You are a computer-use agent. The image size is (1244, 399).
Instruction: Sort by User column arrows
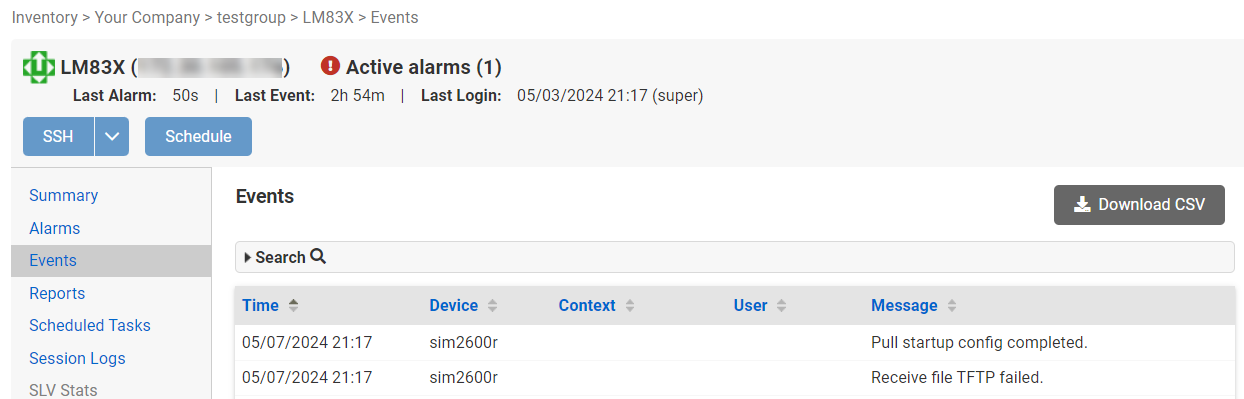point(782,305)
